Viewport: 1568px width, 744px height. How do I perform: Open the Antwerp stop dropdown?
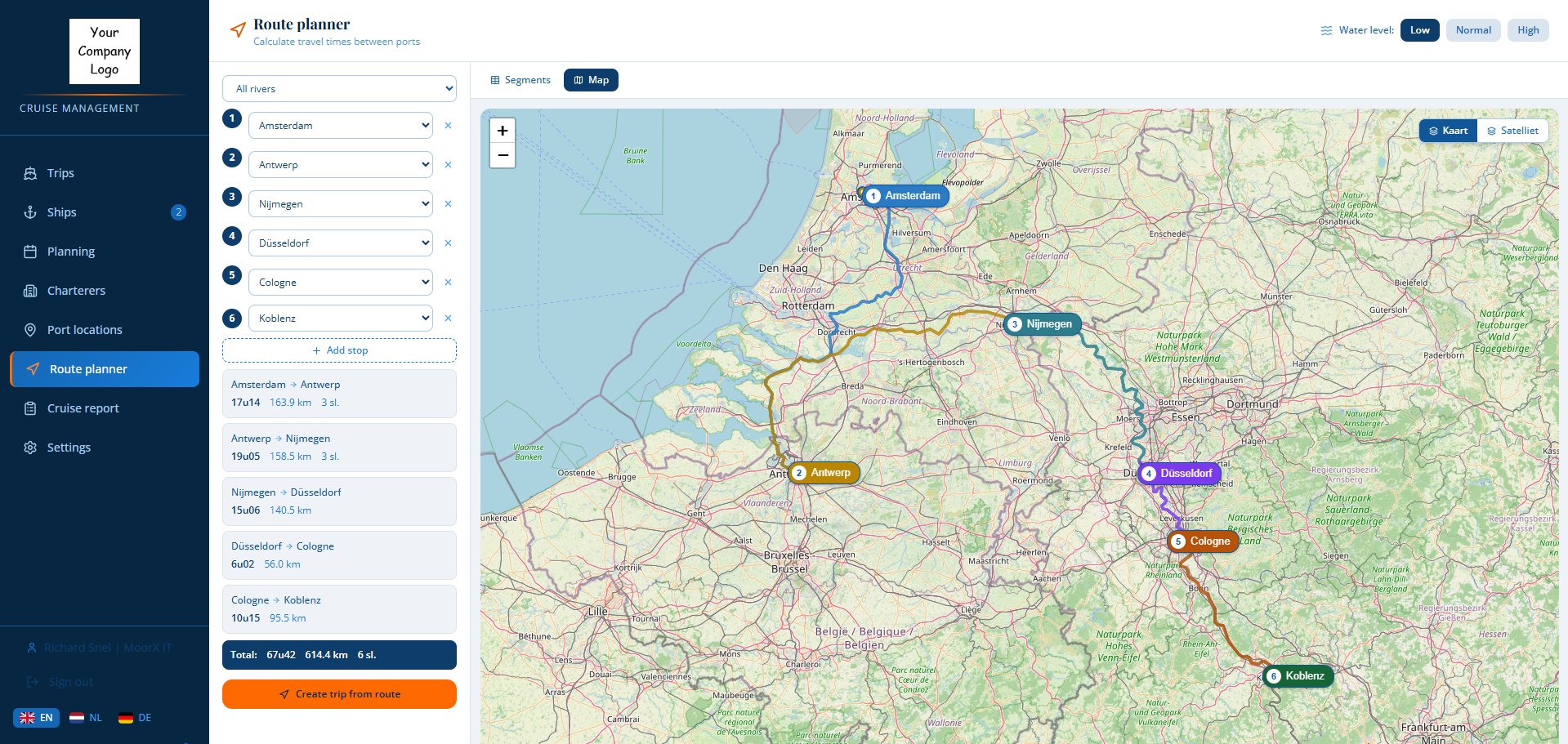pyautogui.click(x=340, y=165)
